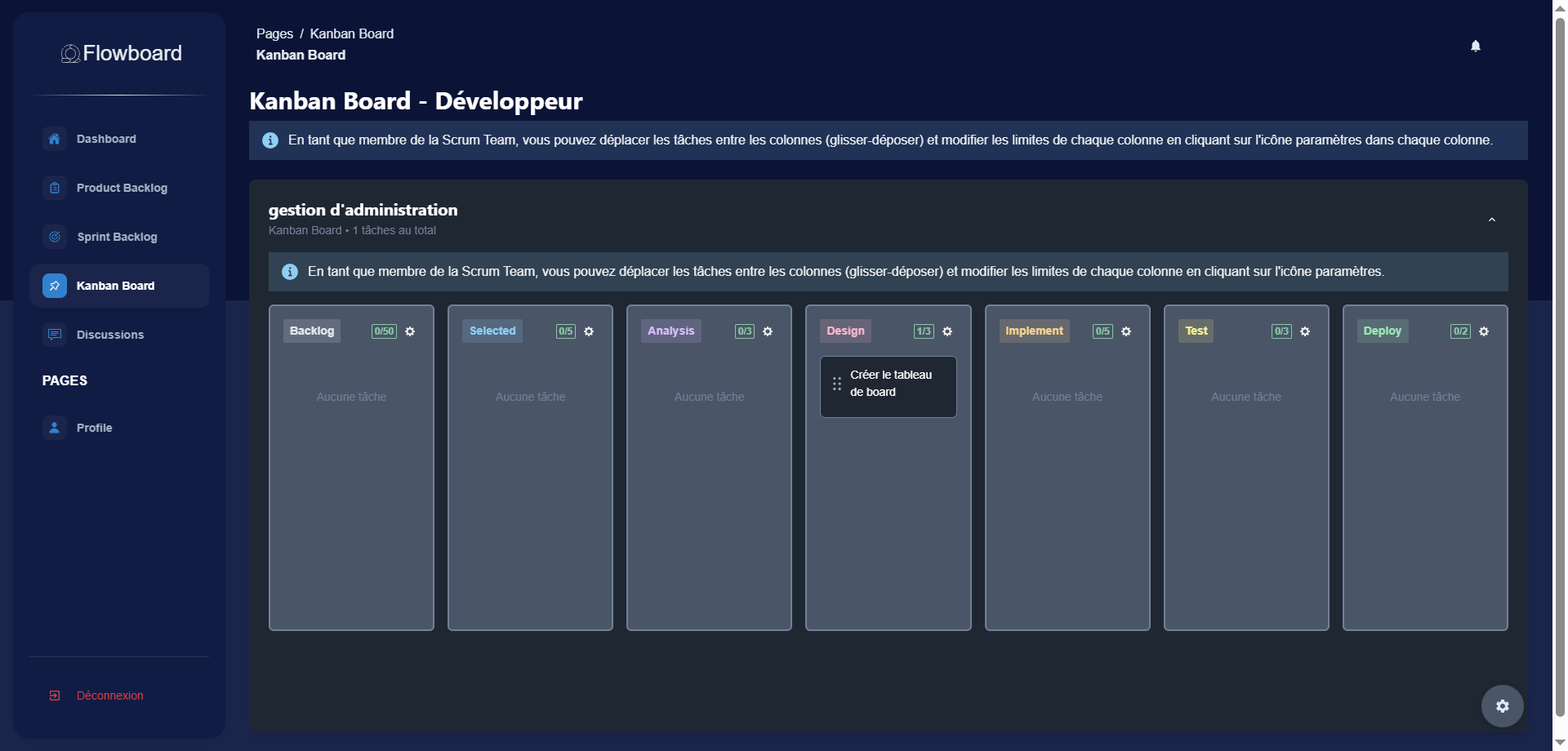Click the page scrollbar down arrow
Viewport: 1568px width, 751px height.
tap(1560, 743)
